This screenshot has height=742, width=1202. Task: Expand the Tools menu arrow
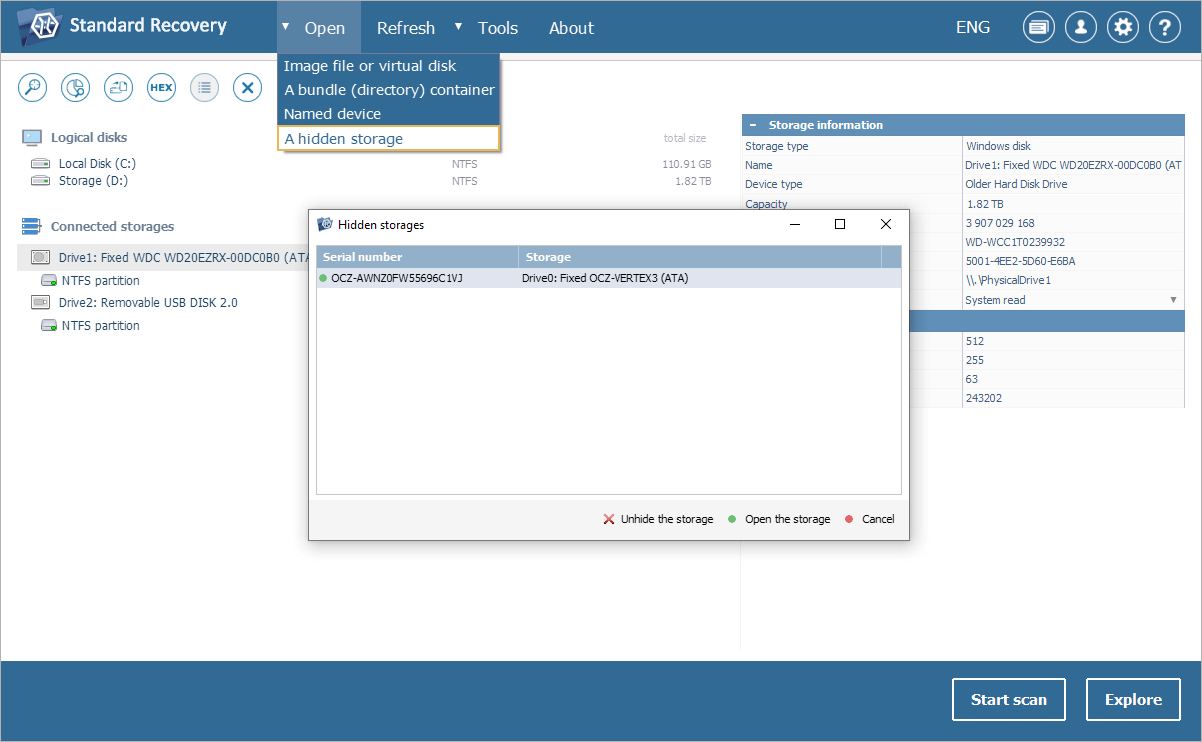(459, 27)
